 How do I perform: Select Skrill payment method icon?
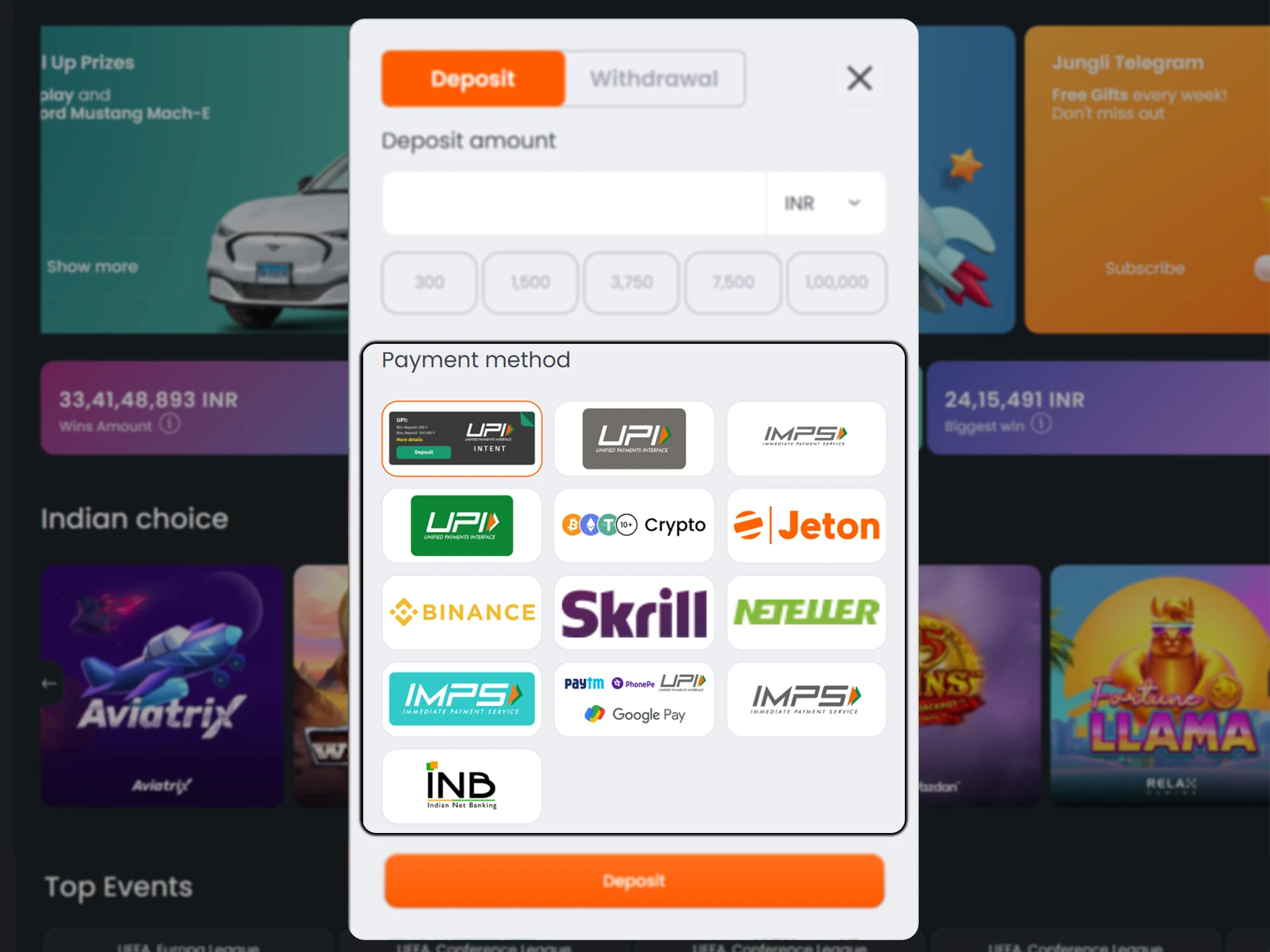pos(633,612)
